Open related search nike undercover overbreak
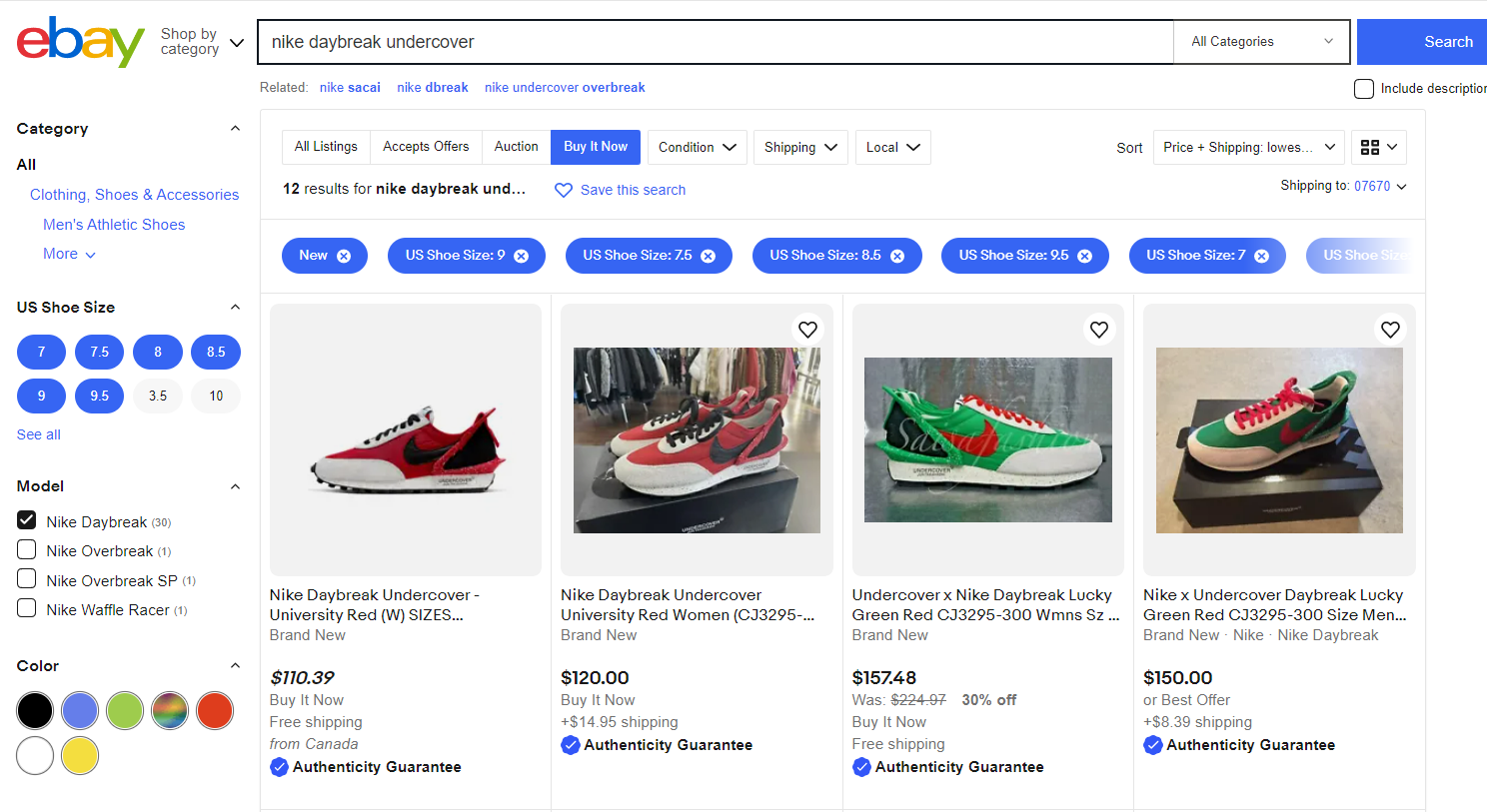Image resolution: width=1487 pixels, height=812 pixels. [565, 88]
